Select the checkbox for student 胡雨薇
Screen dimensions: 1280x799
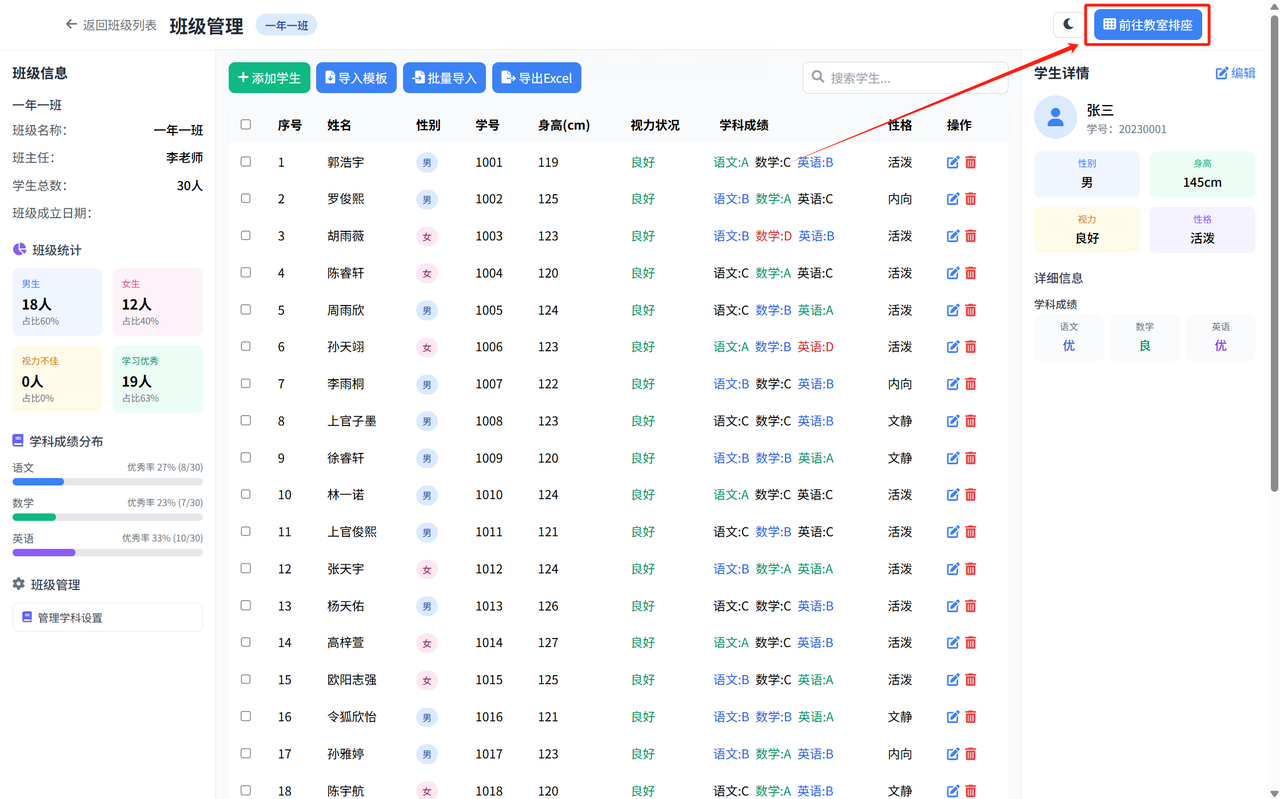[246, 236]
